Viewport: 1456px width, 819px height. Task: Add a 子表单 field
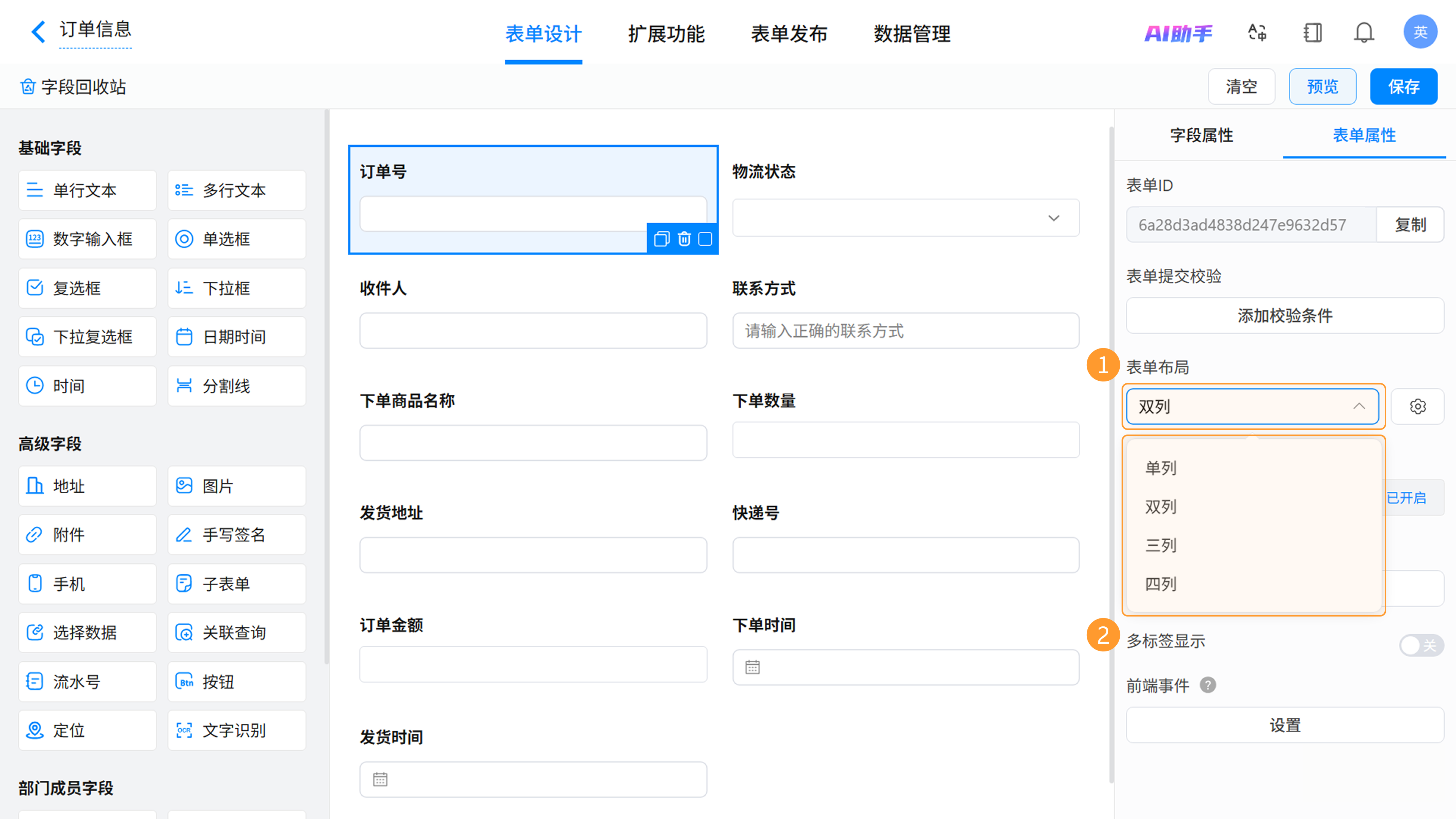pyautogui.click(x=237, y=584)
